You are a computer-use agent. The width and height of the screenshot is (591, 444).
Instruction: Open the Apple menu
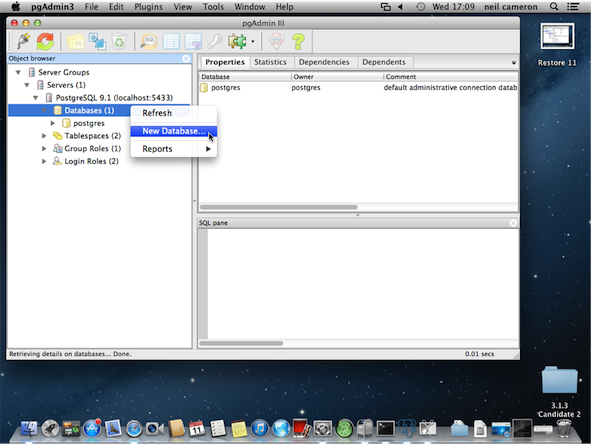pos(15,6)
